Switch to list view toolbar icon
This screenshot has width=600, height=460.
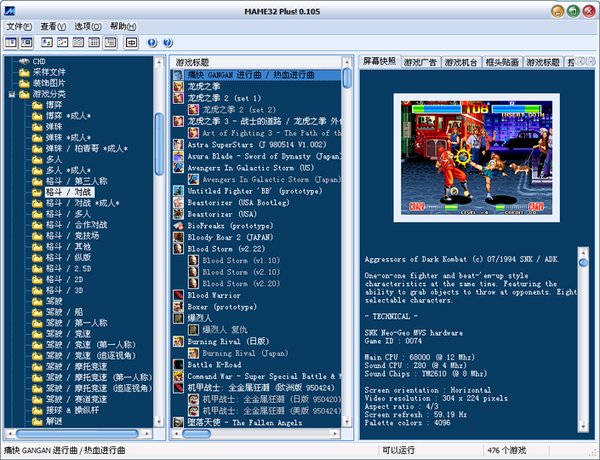78,42
